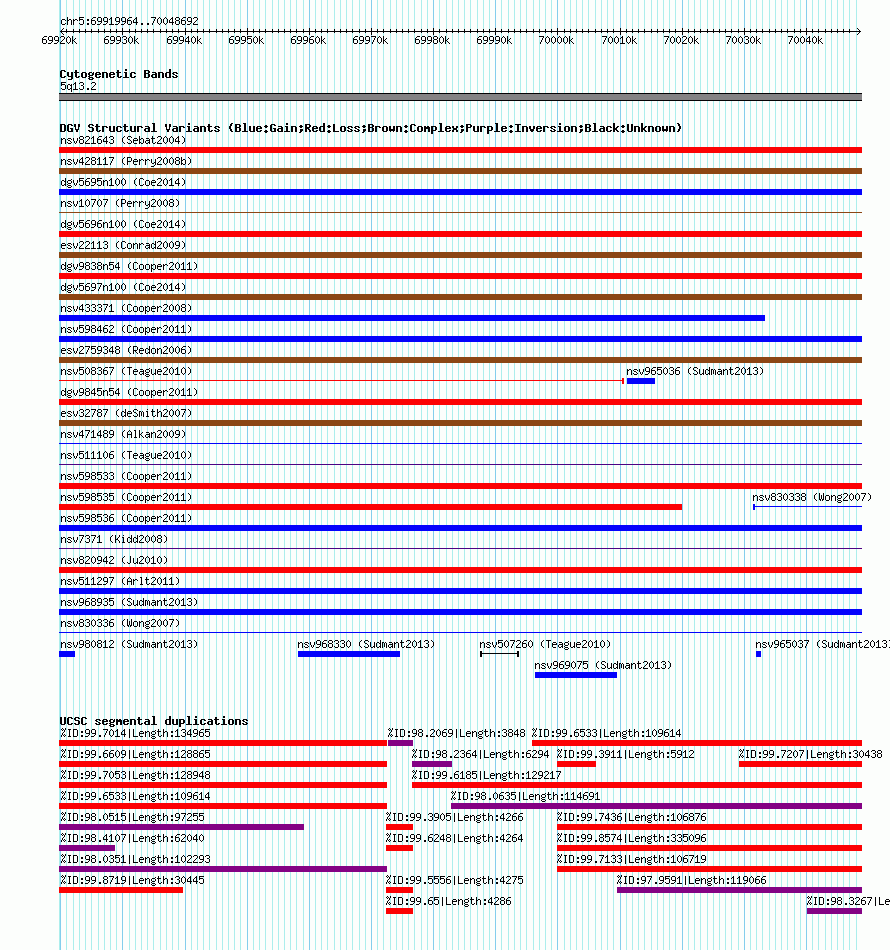Viewport: 890px width, 950px height.
Task: Click the UCSC segmental duplications title
Action: point(154,721)
